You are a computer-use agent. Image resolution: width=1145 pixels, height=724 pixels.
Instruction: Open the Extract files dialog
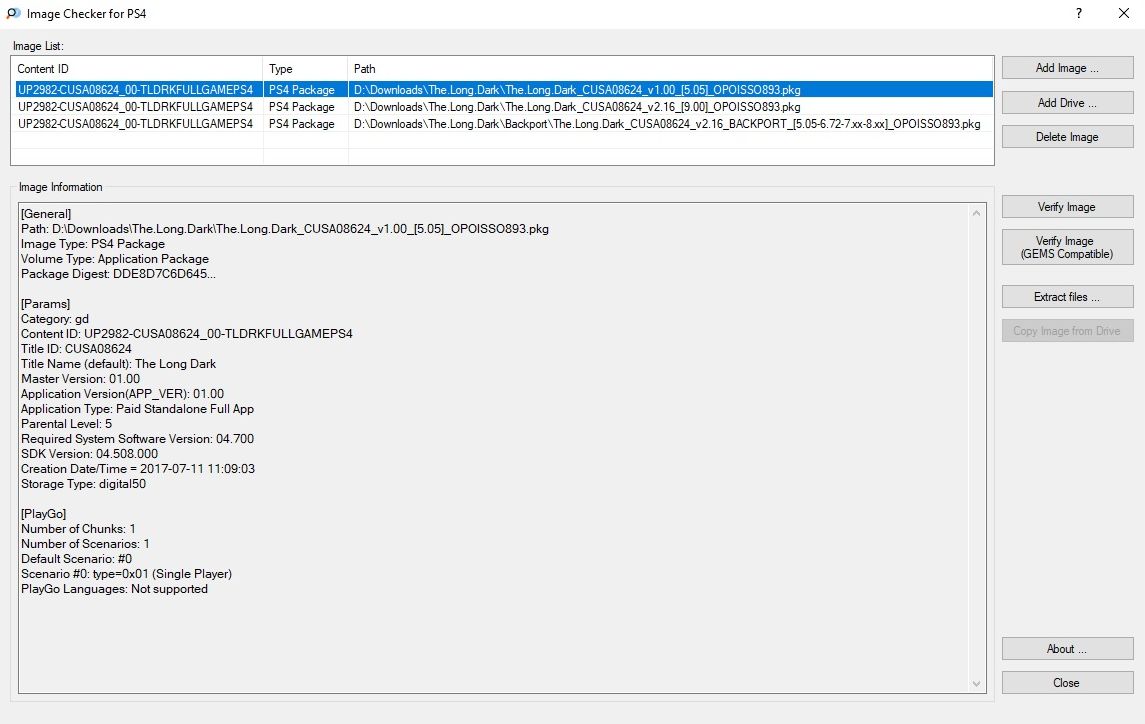(x=1067, y=297)
